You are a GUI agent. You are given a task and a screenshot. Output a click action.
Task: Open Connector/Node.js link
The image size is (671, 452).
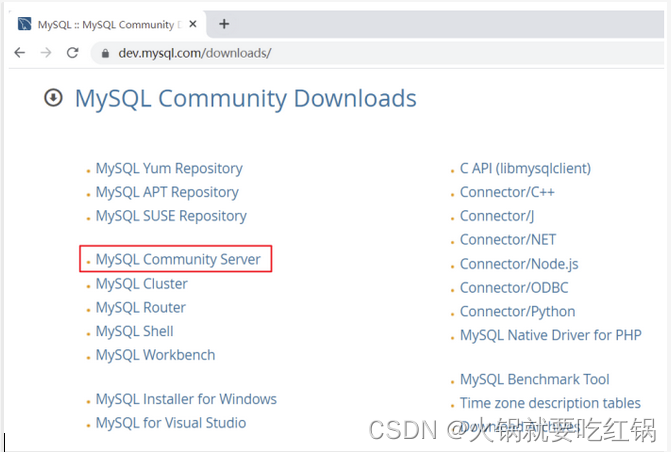(519, 264)
